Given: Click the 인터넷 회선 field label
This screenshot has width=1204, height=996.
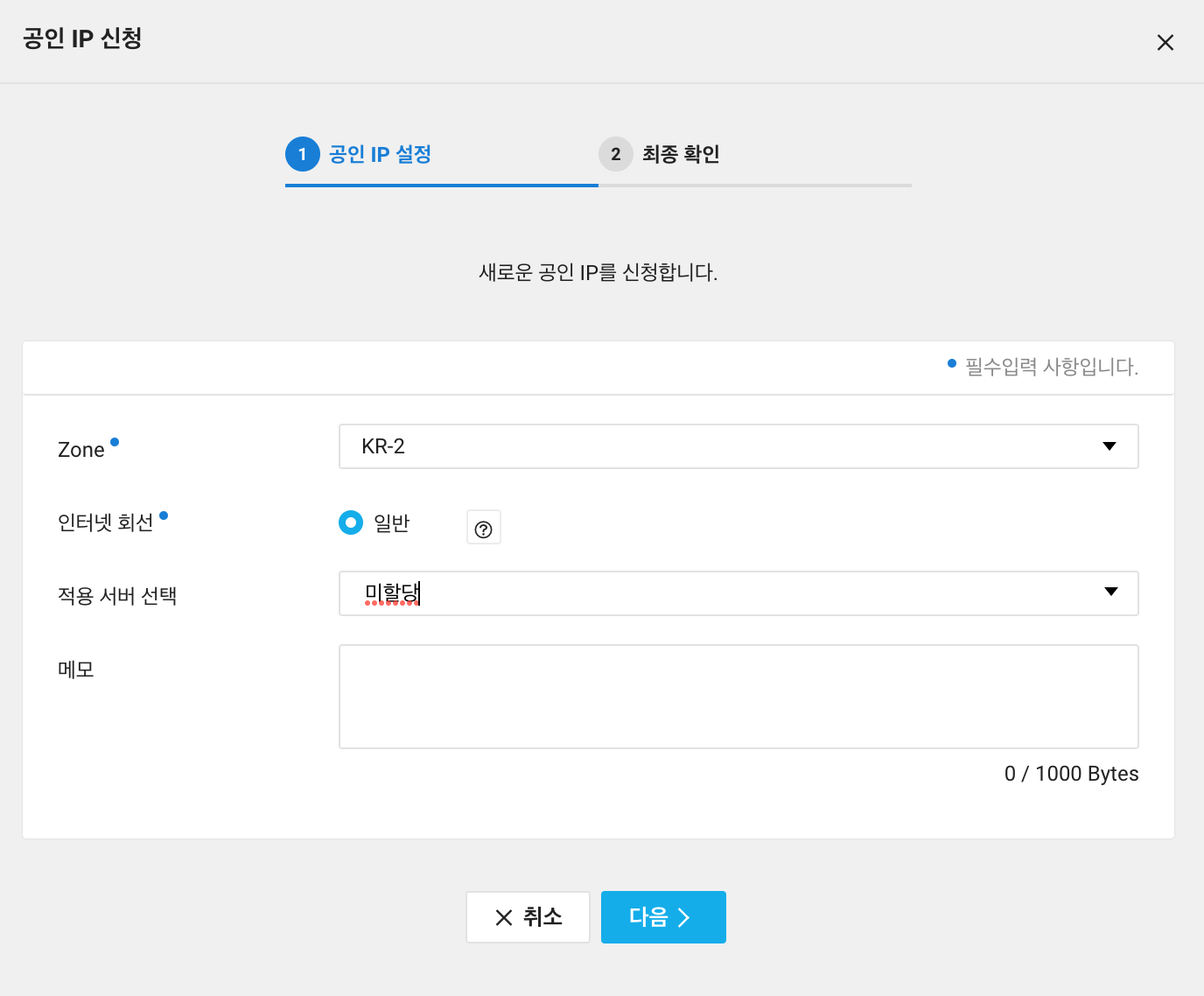Looking at the screenshot, I should (106, 523).
